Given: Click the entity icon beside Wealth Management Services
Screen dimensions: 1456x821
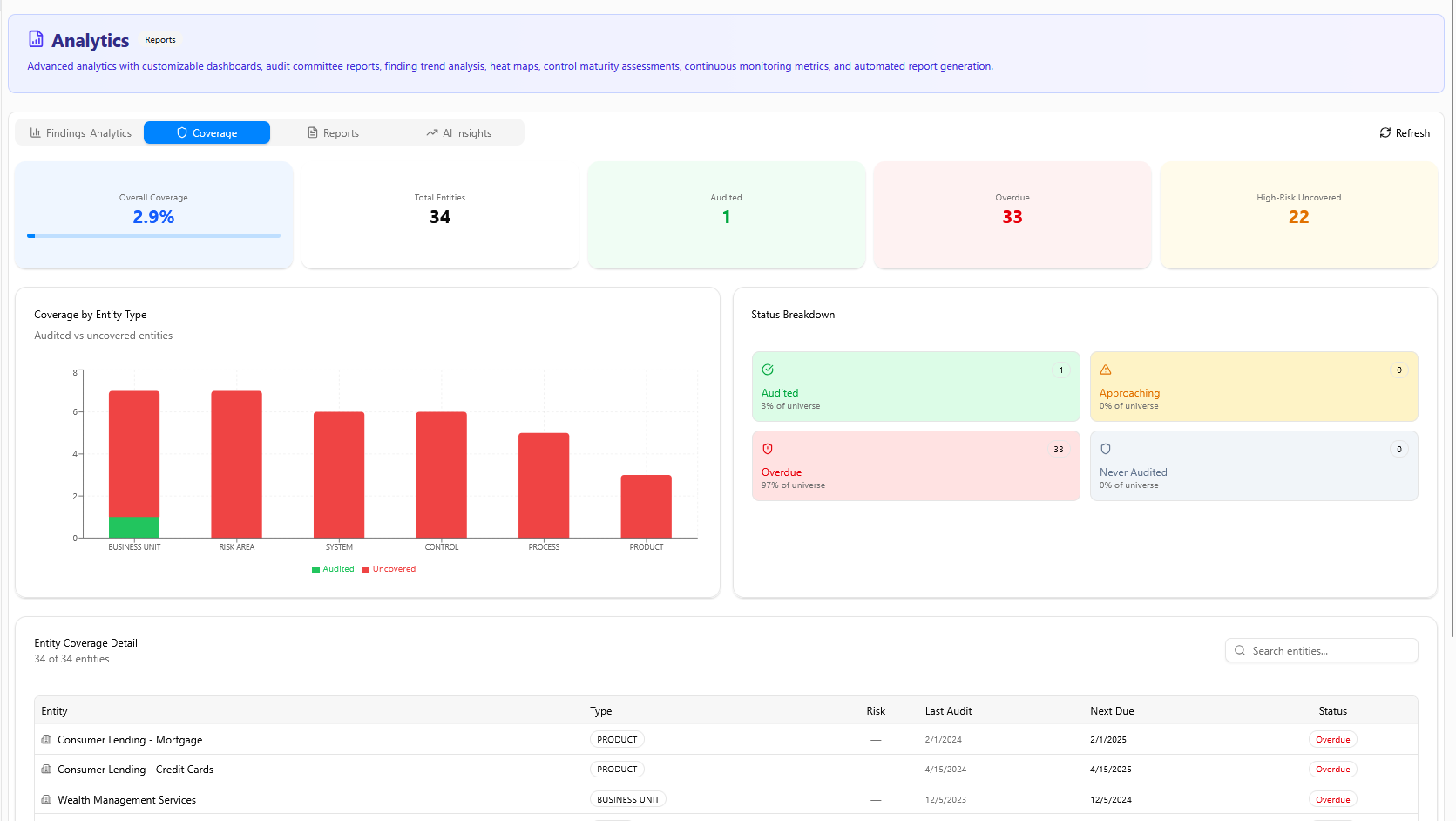Looking at the screenshot, I should click(x=46, y=799).
